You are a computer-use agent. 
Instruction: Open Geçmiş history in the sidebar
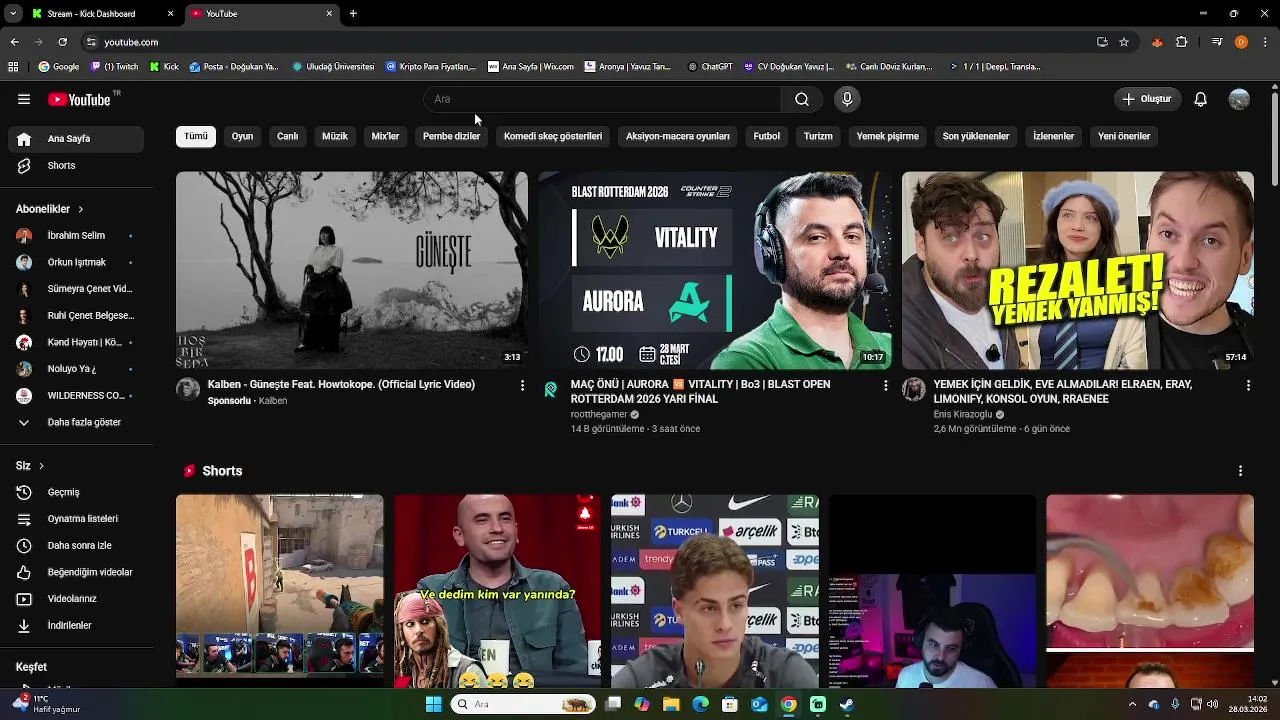[x=76, y=492]
